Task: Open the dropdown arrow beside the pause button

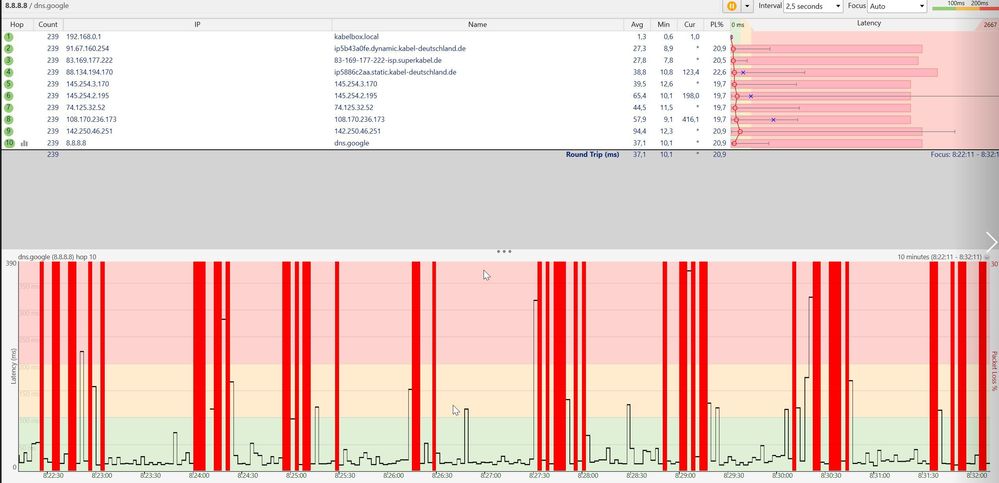Action: (747, 6)
